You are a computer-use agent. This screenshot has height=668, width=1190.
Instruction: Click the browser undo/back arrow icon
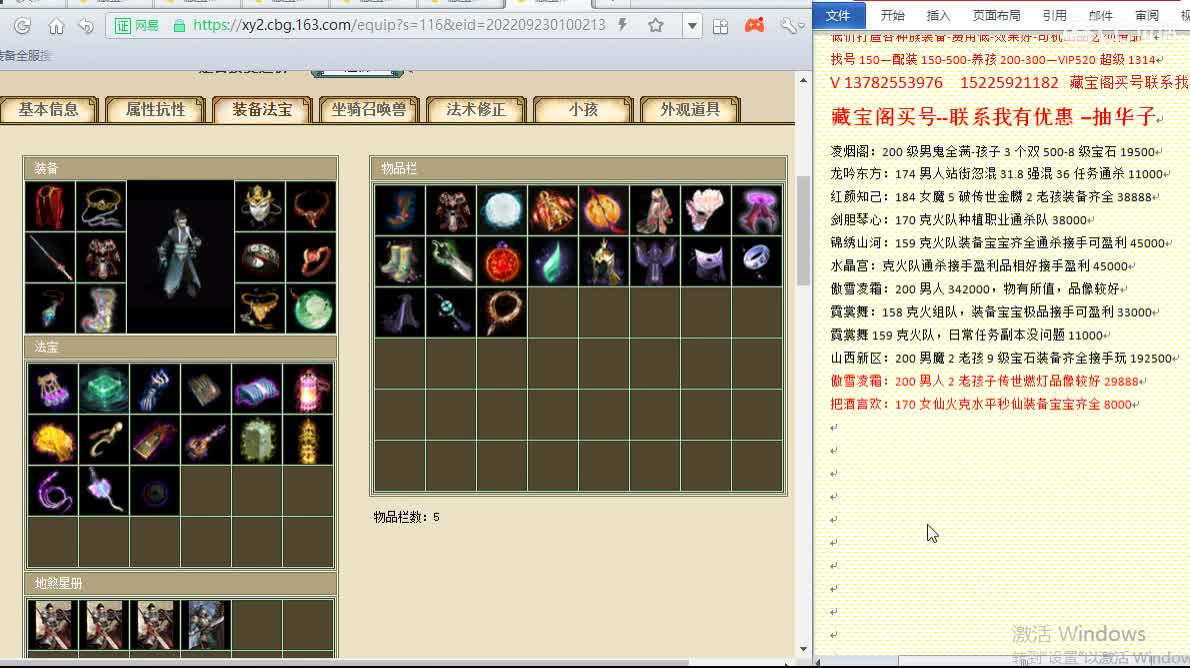pos(87,26)
